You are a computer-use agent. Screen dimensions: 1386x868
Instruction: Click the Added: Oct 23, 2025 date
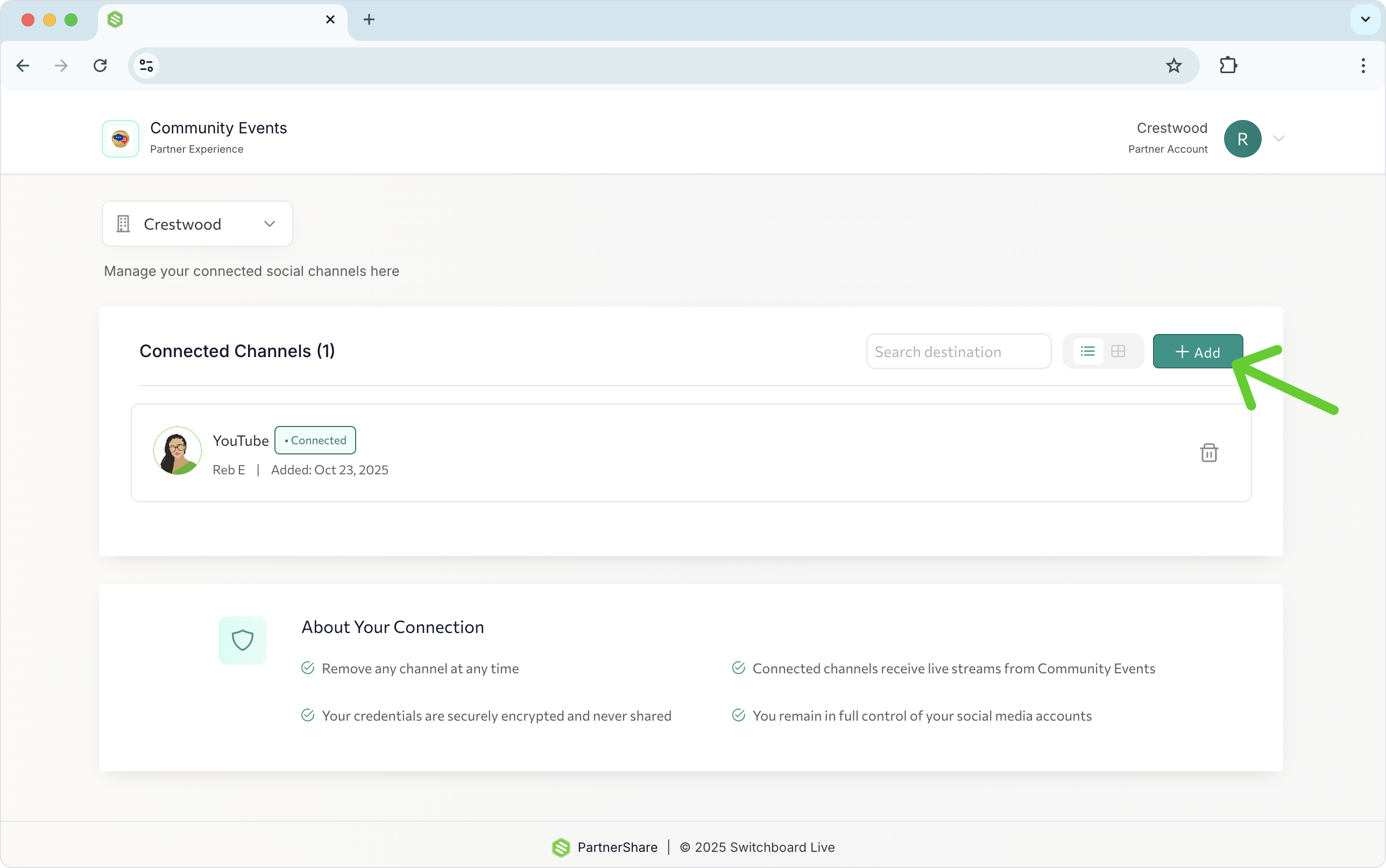tap(330, 470)
